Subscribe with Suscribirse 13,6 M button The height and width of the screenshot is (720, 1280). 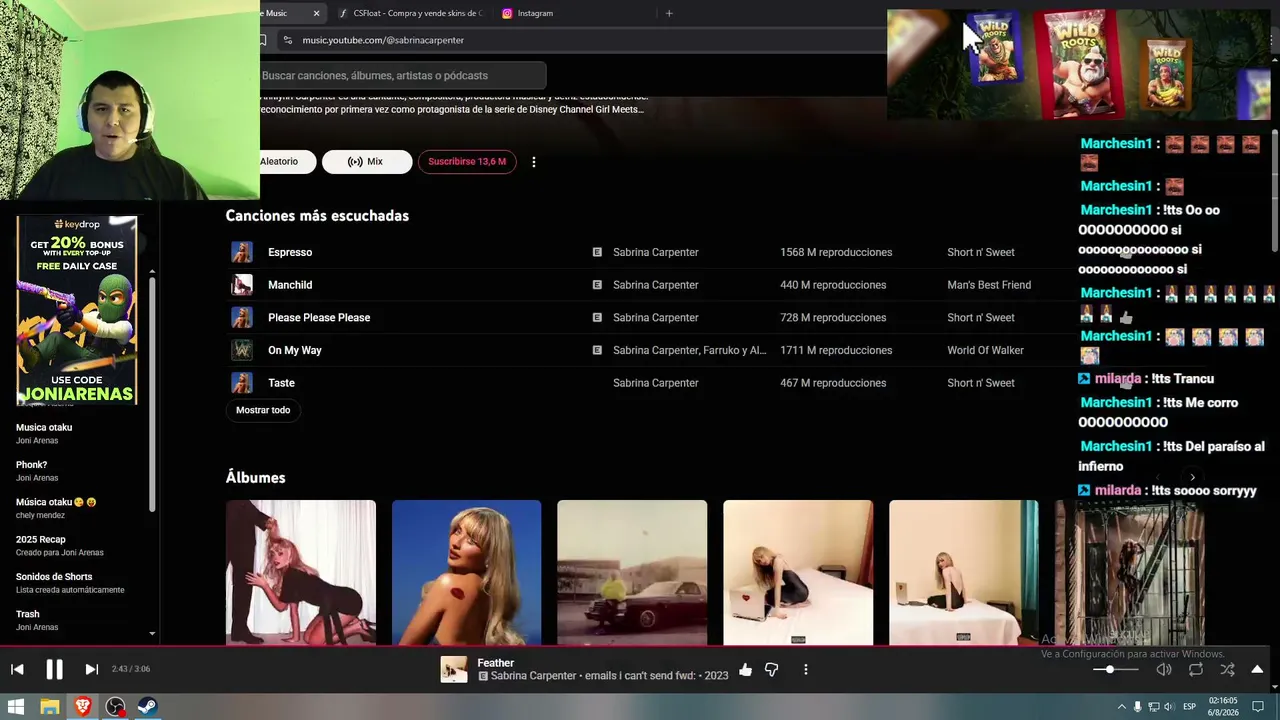[467, 161]
